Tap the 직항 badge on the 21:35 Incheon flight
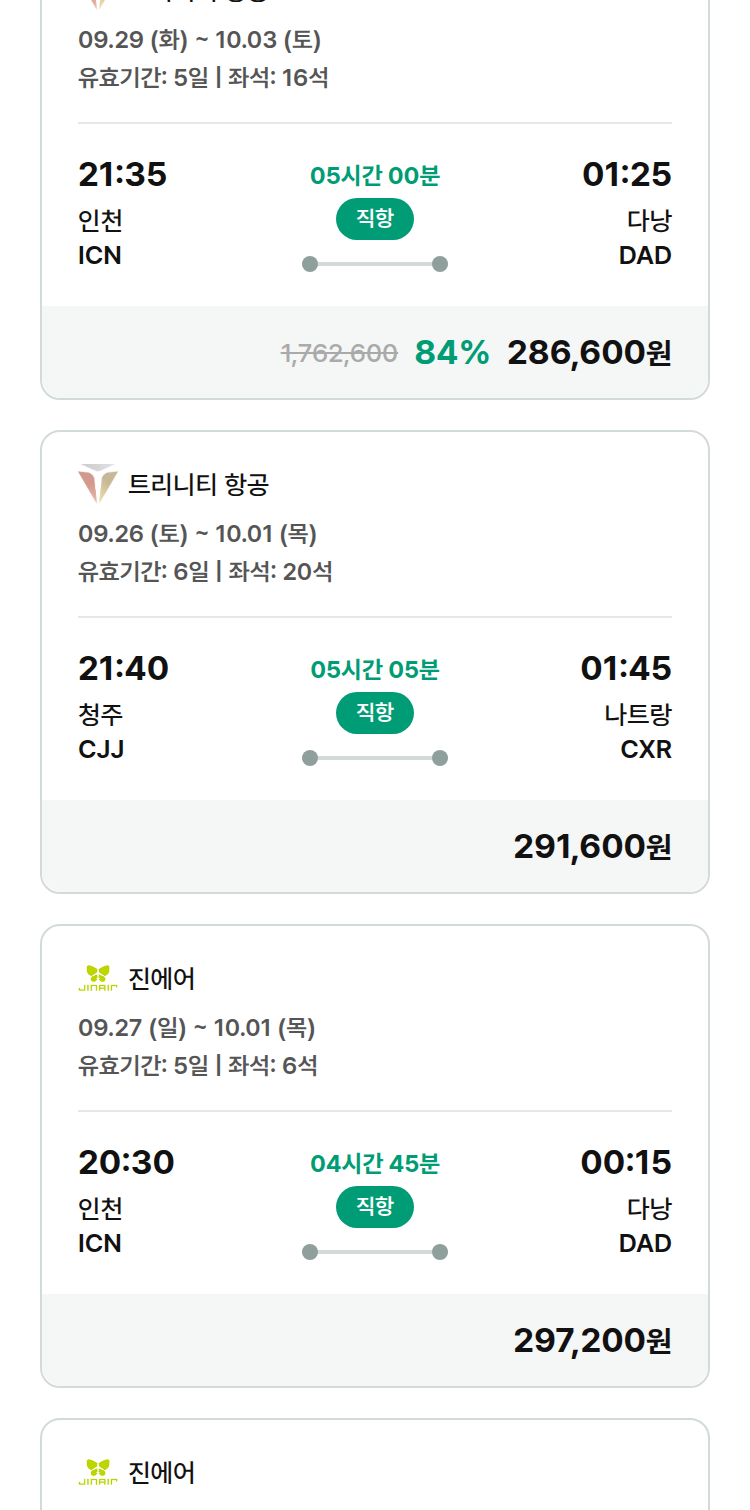The image size is (750, 1510). click(x=375, y=219)
